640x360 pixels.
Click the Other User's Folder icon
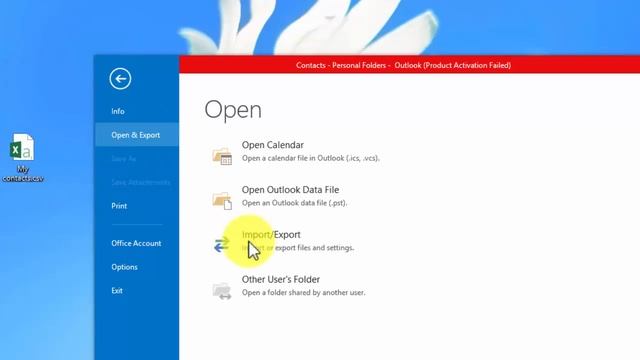coord(222,291)
